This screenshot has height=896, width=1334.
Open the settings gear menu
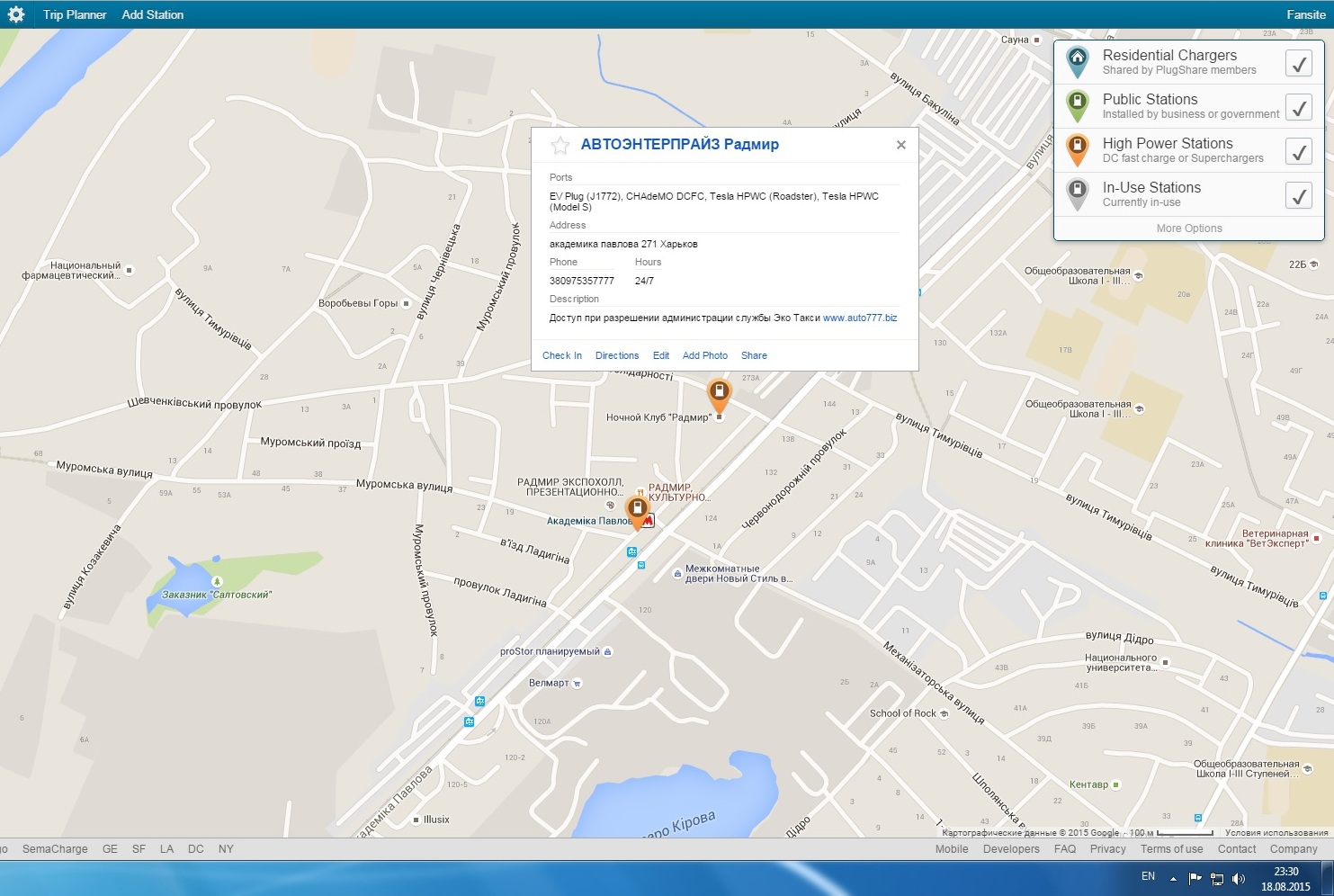(x=15, y=14)
